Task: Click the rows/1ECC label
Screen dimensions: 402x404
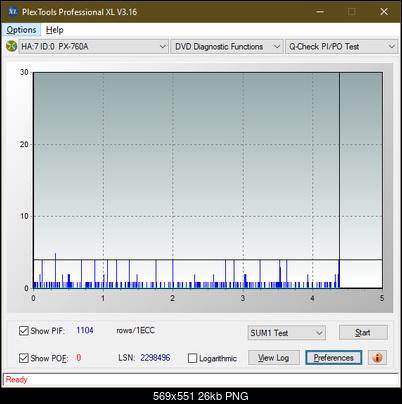Action: coord(135,330)
